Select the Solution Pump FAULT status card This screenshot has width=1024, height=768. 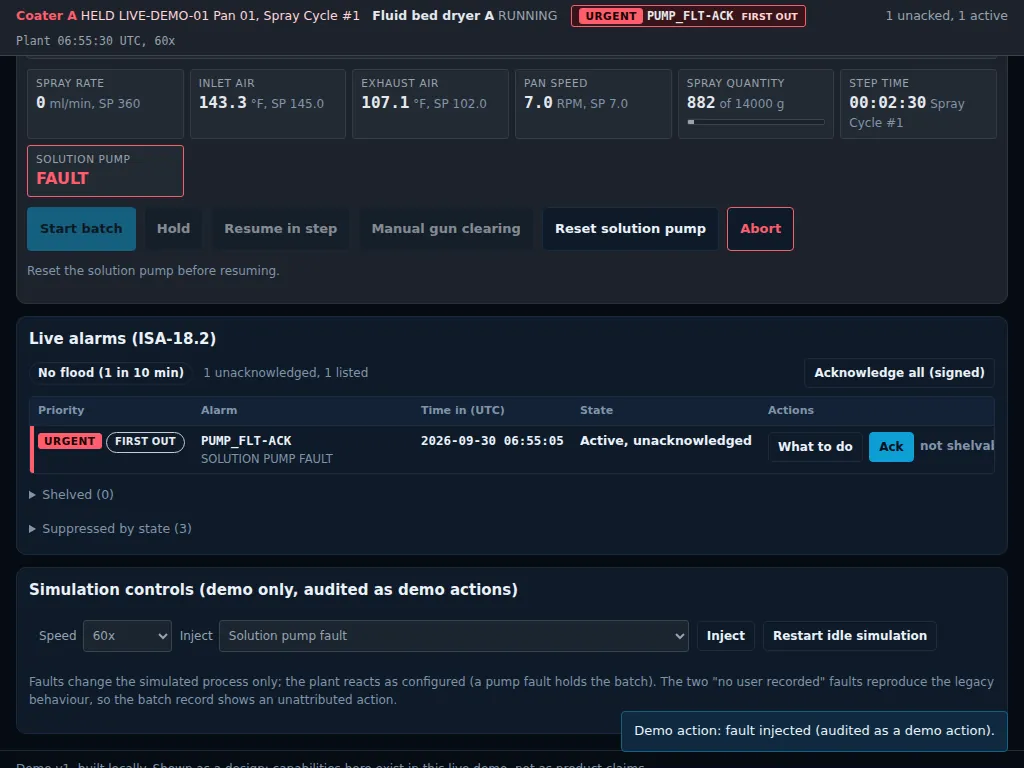pos(105,170)
